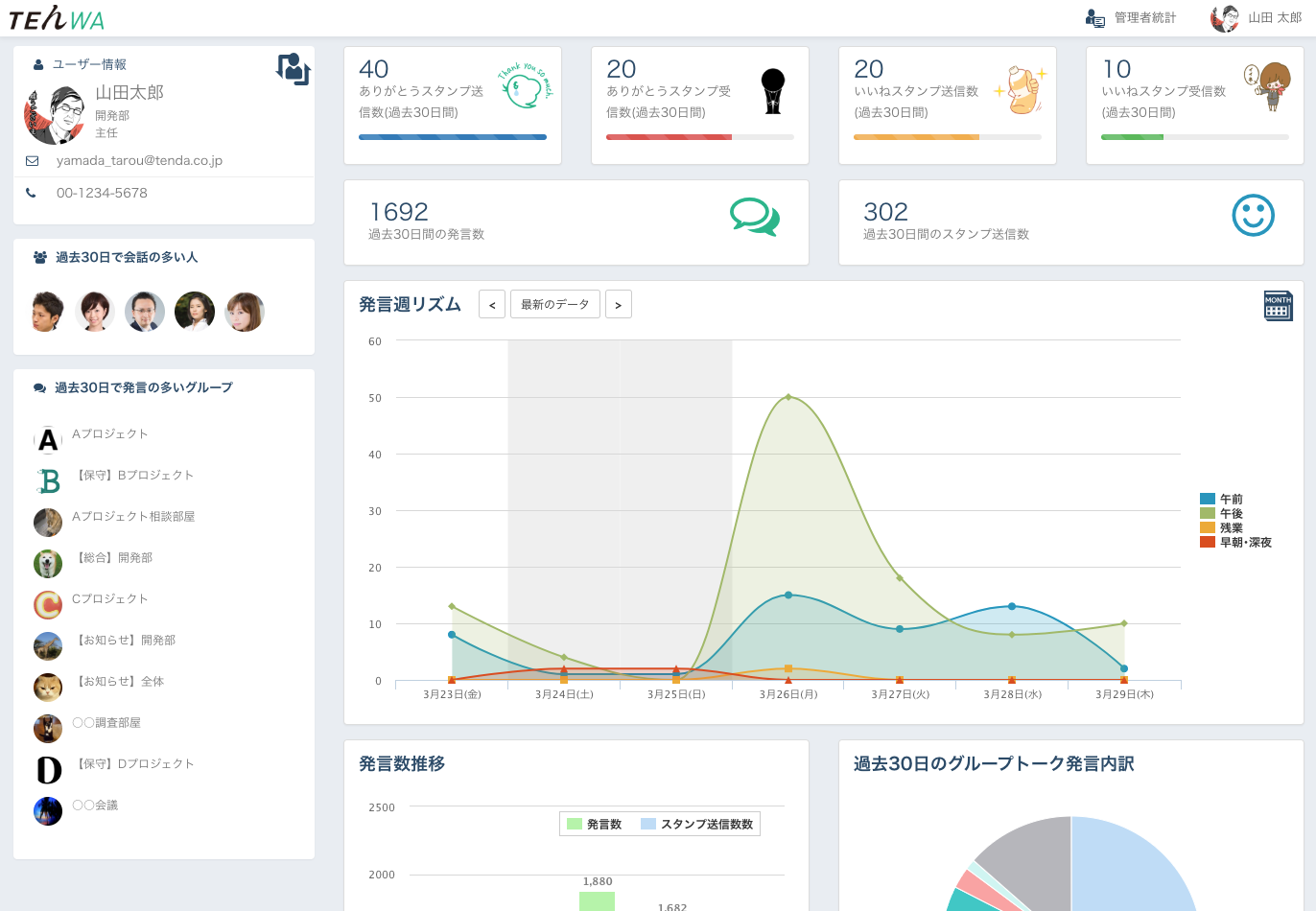Toggle 残業 series in chart legend

tap(1221, 527)
